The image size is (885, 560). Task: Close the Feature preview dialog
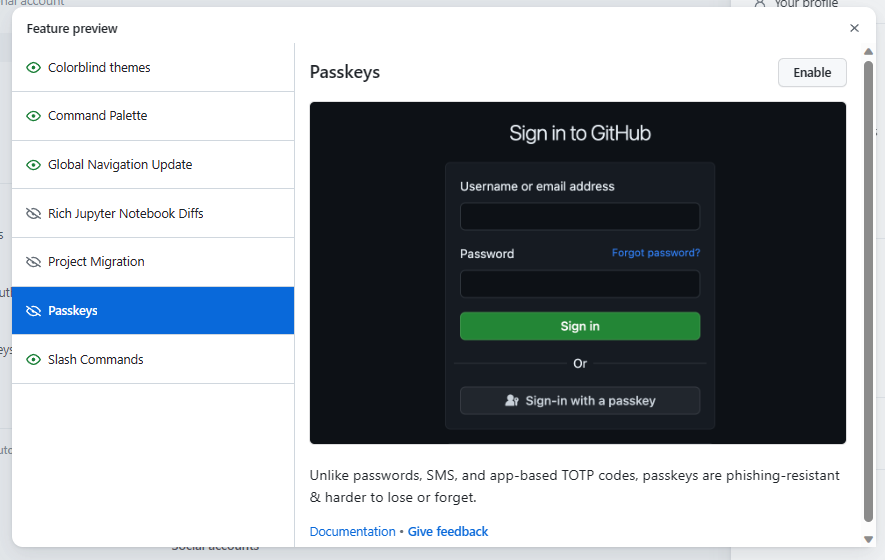[x=854, y=28]
